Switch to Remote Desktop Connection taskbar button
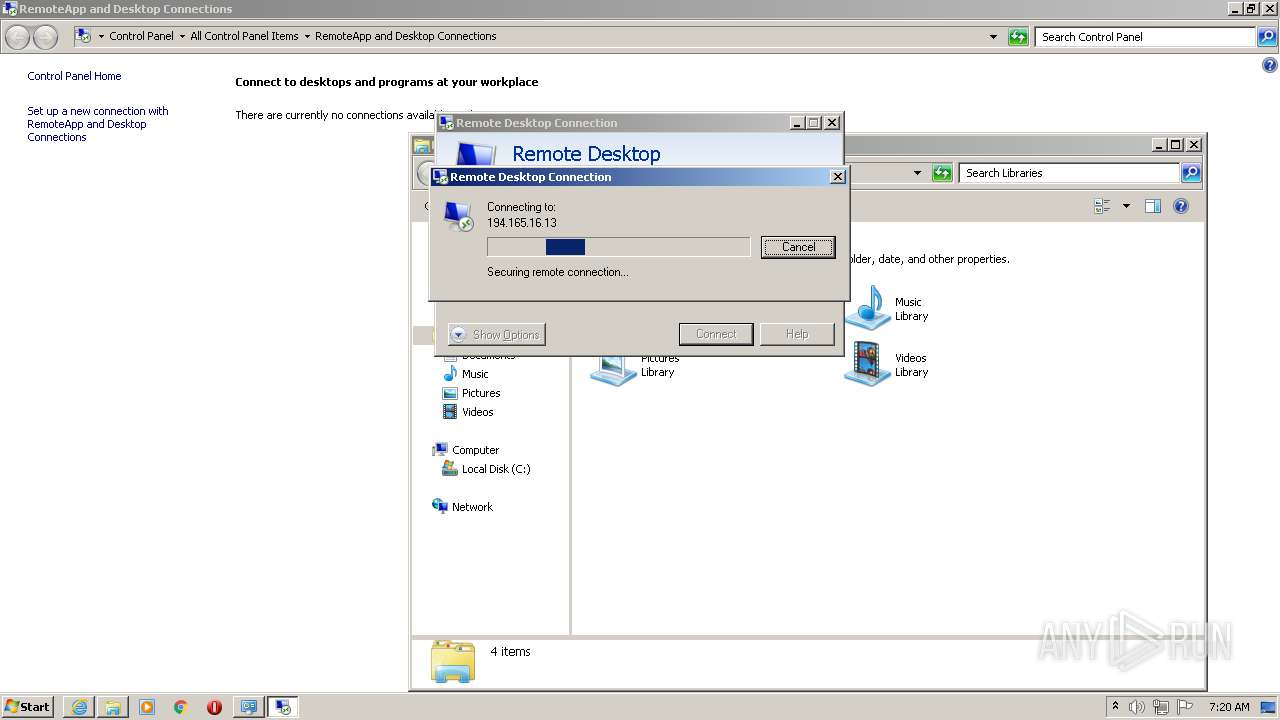Image resolution: width=1280 pixels, height=720 pixels. pyautogui.click(x=283, y=707)
